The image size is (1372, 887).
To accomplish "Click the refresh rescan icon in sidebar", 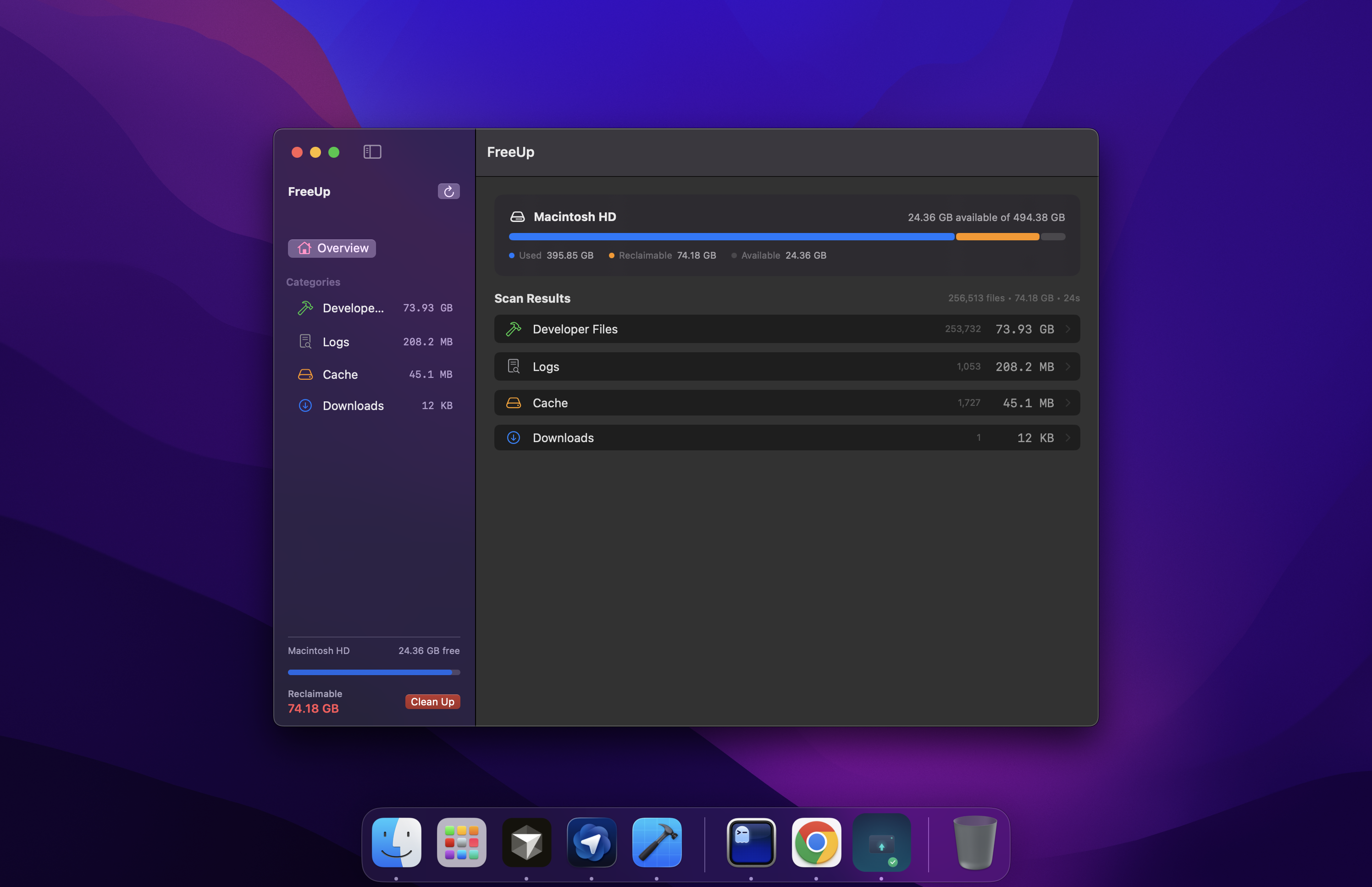I will (448, 191).
